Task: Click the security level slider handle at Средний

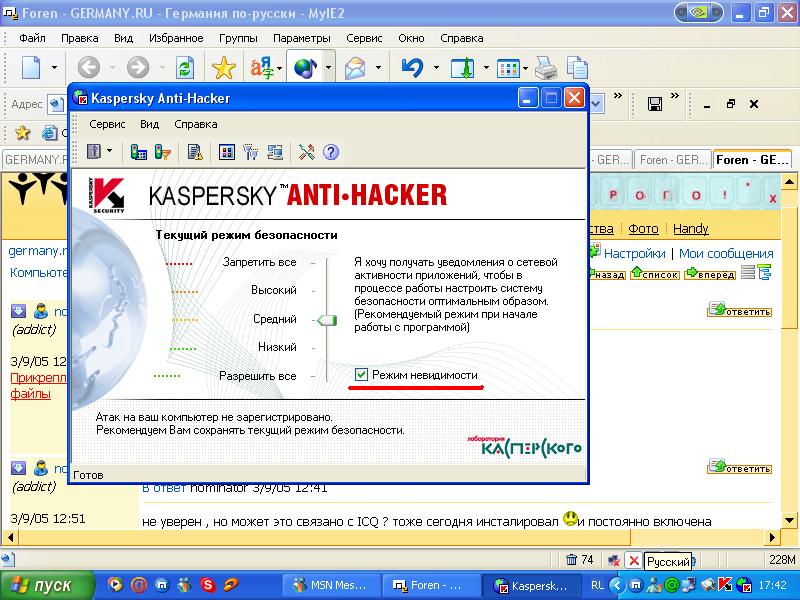Action: click(x=327, y=320)
